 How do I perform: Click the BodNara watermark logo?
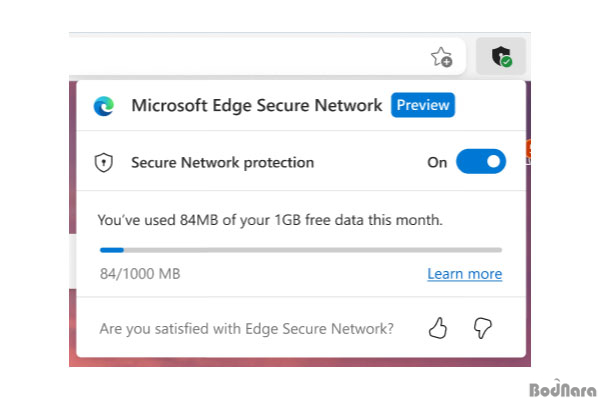tap(562, 389)
